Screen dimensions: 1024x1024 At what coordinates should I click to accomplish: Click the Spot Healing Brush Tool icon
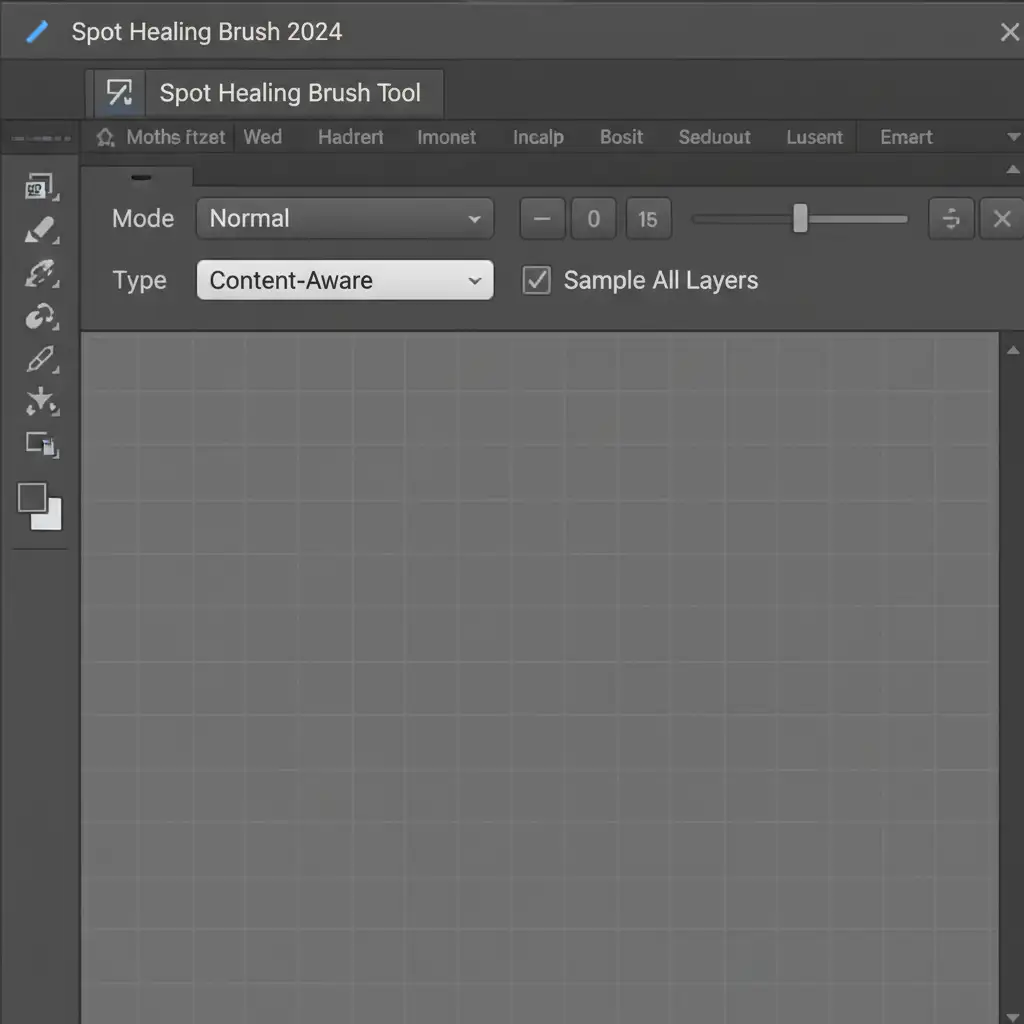(x=120, y=94)
